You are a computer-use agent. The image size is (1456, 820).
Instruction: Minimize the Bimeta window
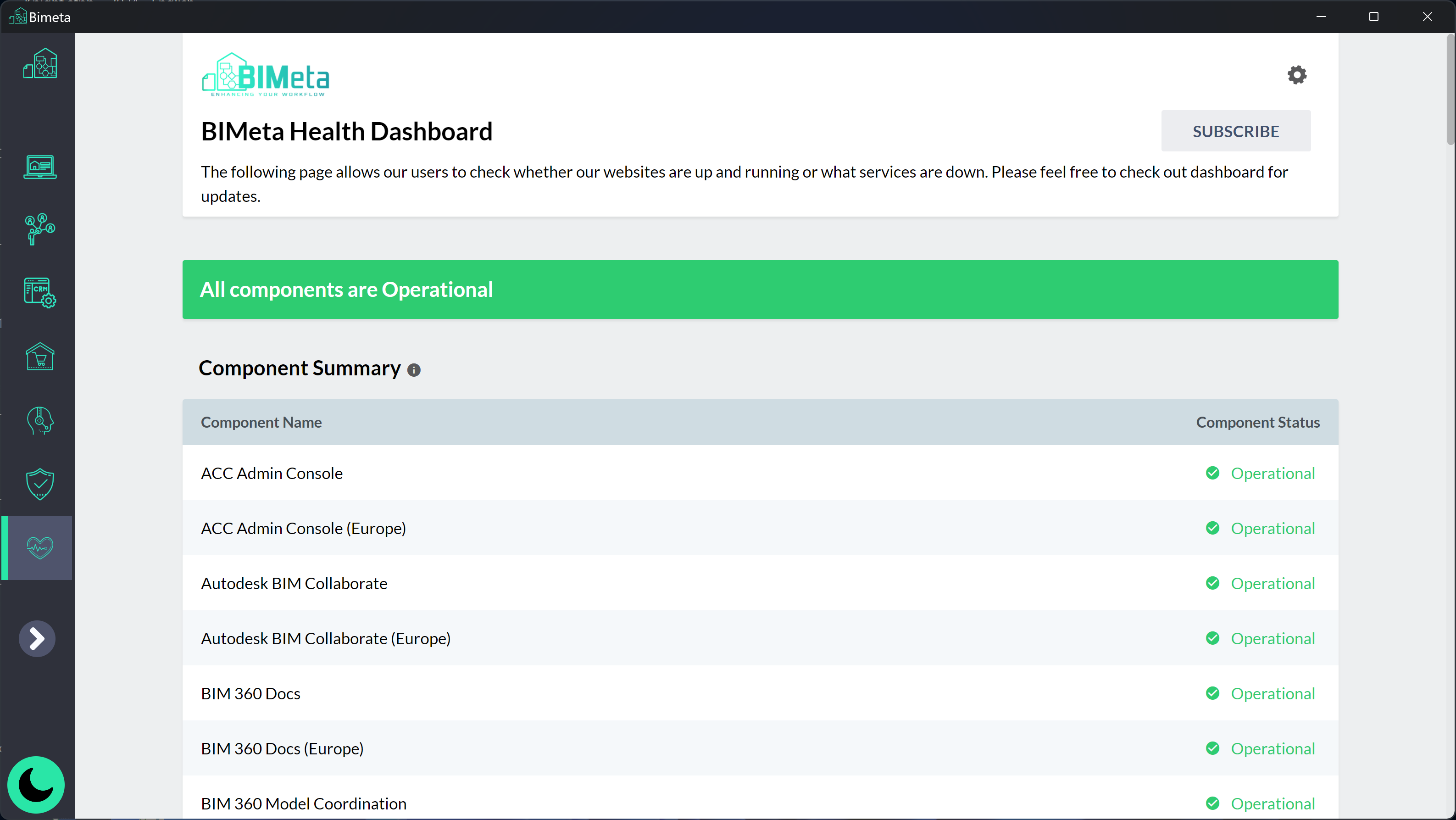tap(1321, 17)
